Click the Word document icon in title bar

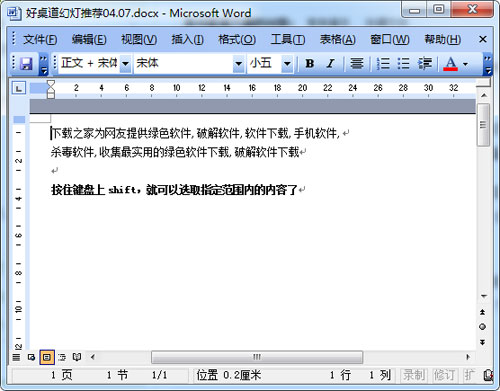pos(13,13)
